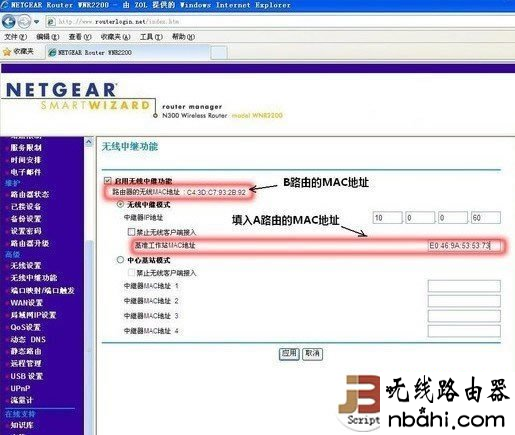Click the page icon in the address bar
This screenshot has width=515, height=435.
coord(51,22)
